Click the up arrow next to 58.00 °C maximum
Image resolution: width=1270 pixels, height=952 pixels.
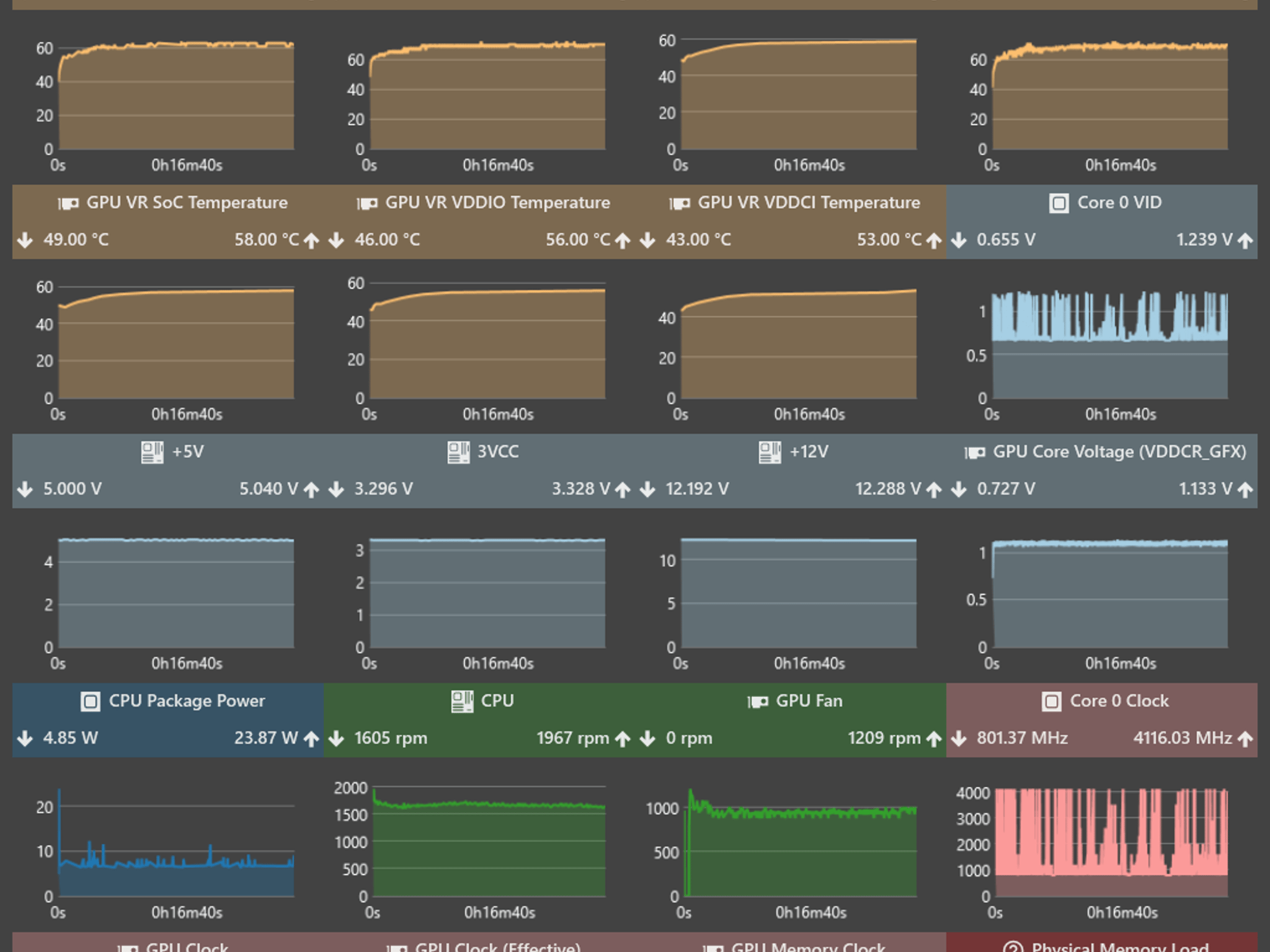coord(311,240)
